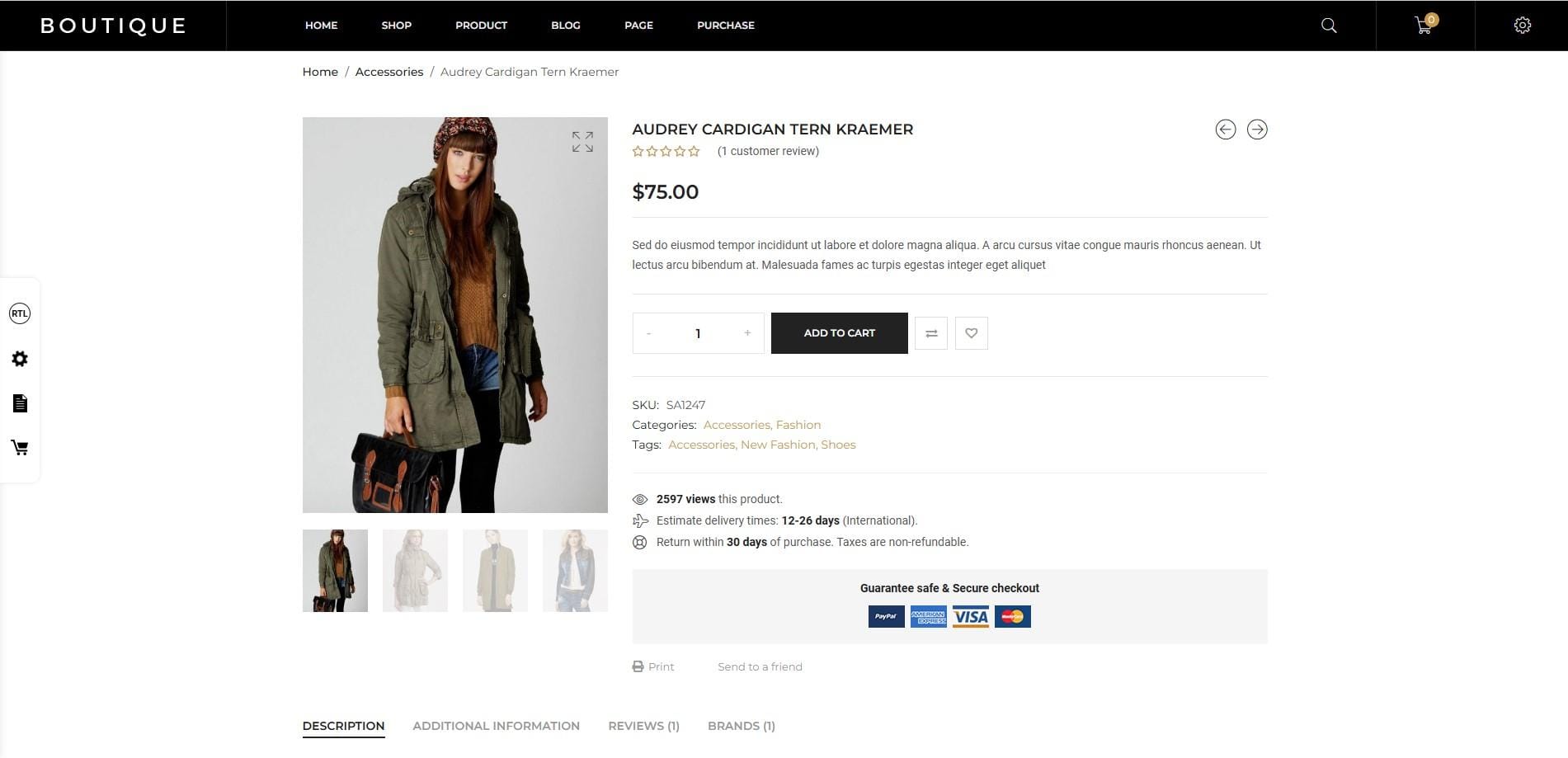The height and width of the screenshot is (758, 1568).
Task: Expand the product image fullscreen
Action: [x=582, y=142]
